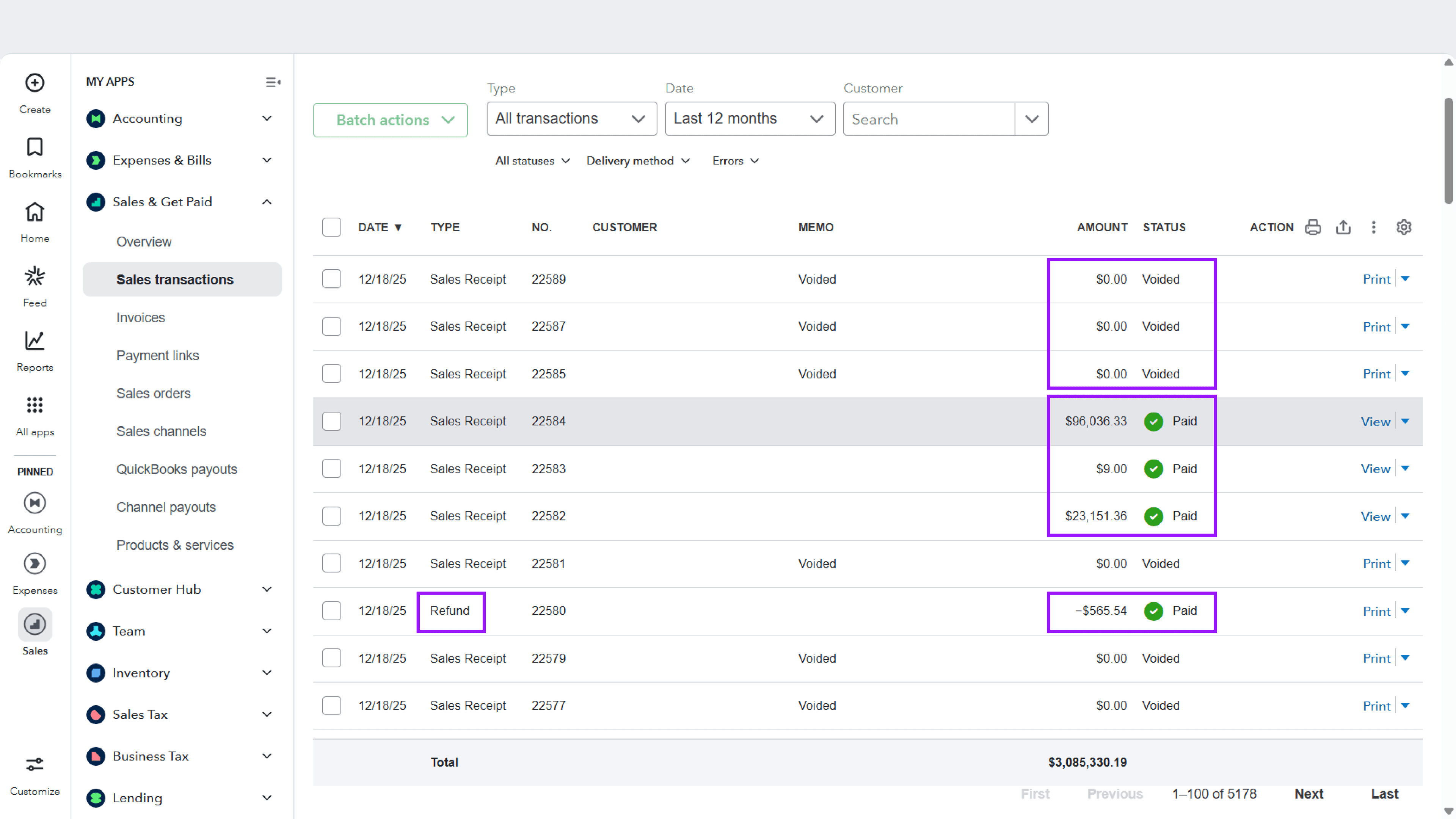The image size is (1456, 819).
Task: Click the print icon in table header
Action: tap(1312, 227)
